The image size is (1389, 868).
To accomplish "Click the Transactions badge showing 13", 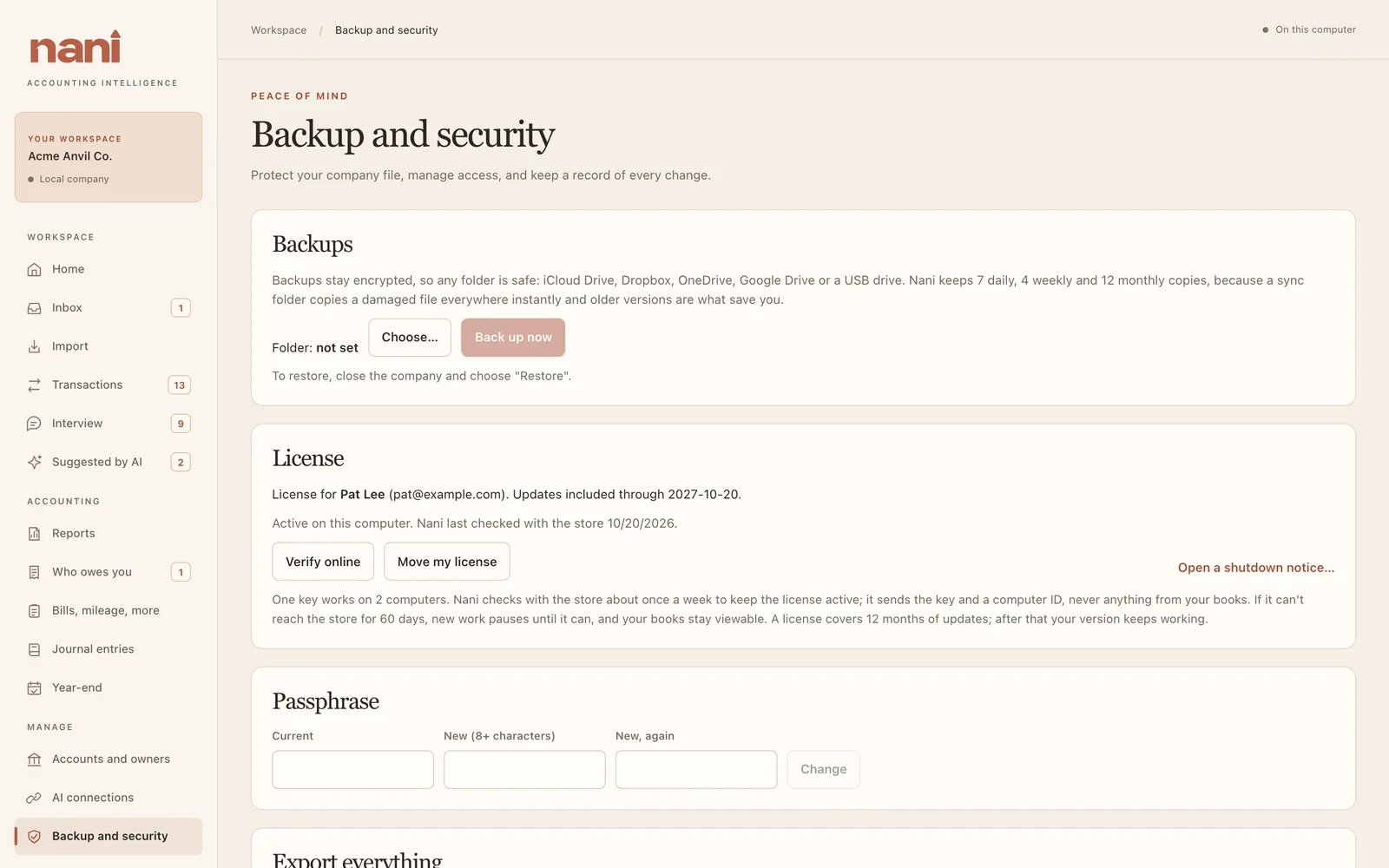I will point(180,385).
